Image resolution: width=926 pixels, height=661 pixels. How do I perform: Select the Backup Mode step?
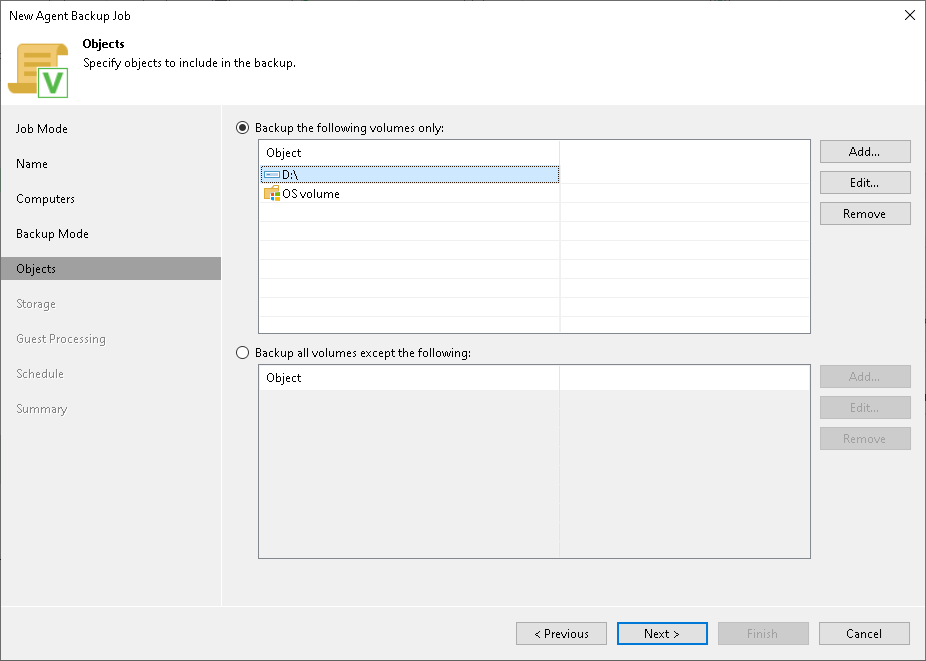point(51,233)
